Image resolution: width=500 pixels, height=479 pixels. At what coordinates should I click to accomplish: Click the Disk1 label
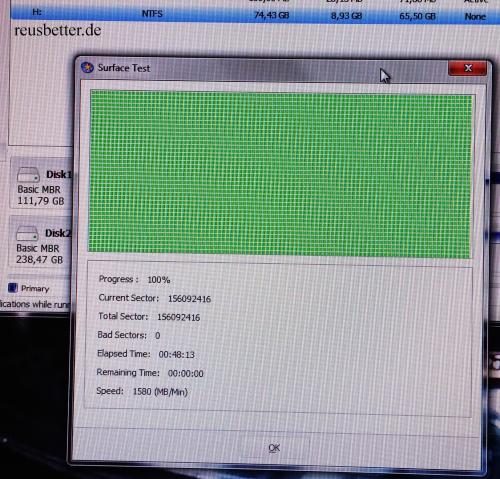[59, 174]
